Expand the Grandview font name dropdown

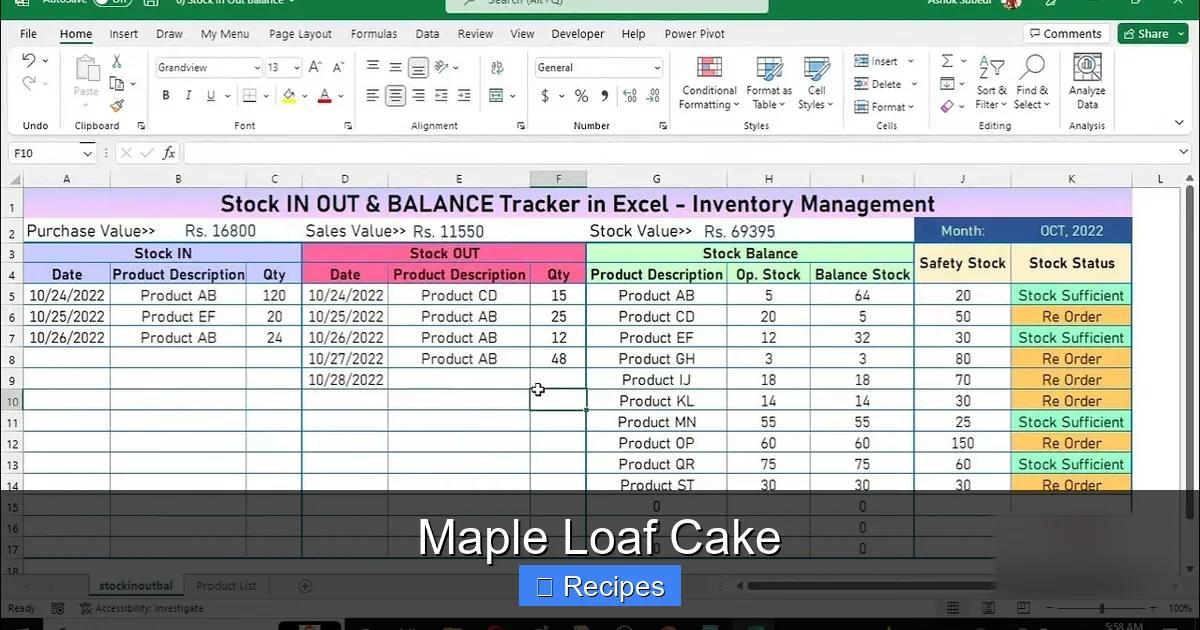click(255, 68)
